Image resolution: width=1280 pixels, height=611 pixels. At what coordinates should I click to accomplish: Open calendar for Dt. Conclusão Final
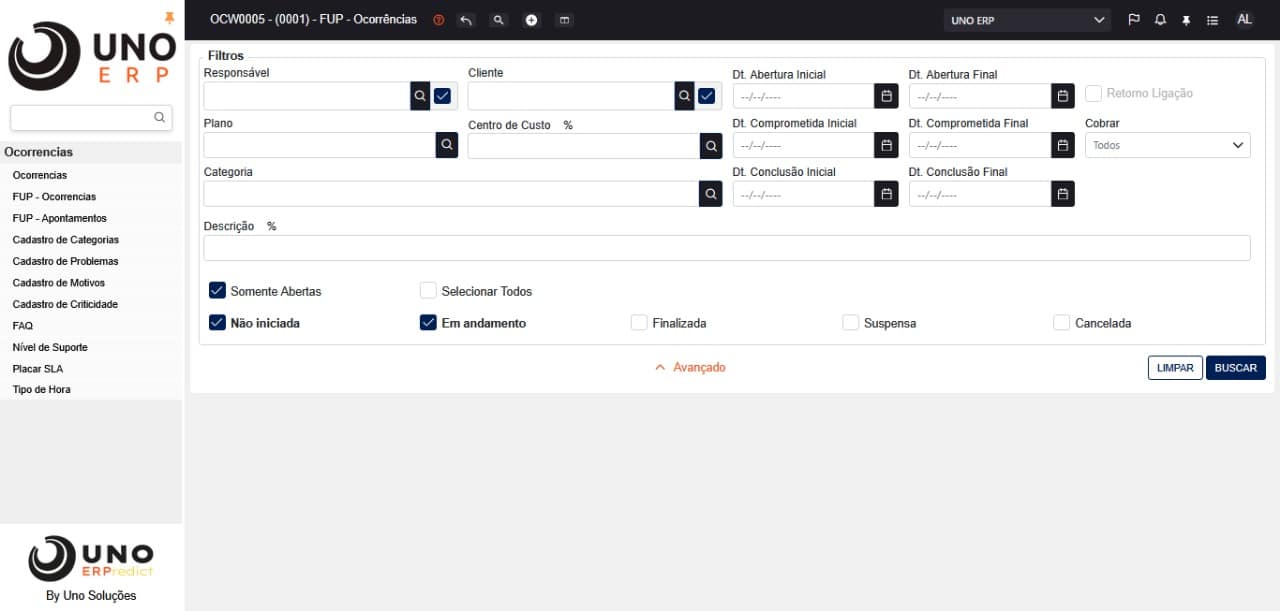click(x=1063, y=194)
